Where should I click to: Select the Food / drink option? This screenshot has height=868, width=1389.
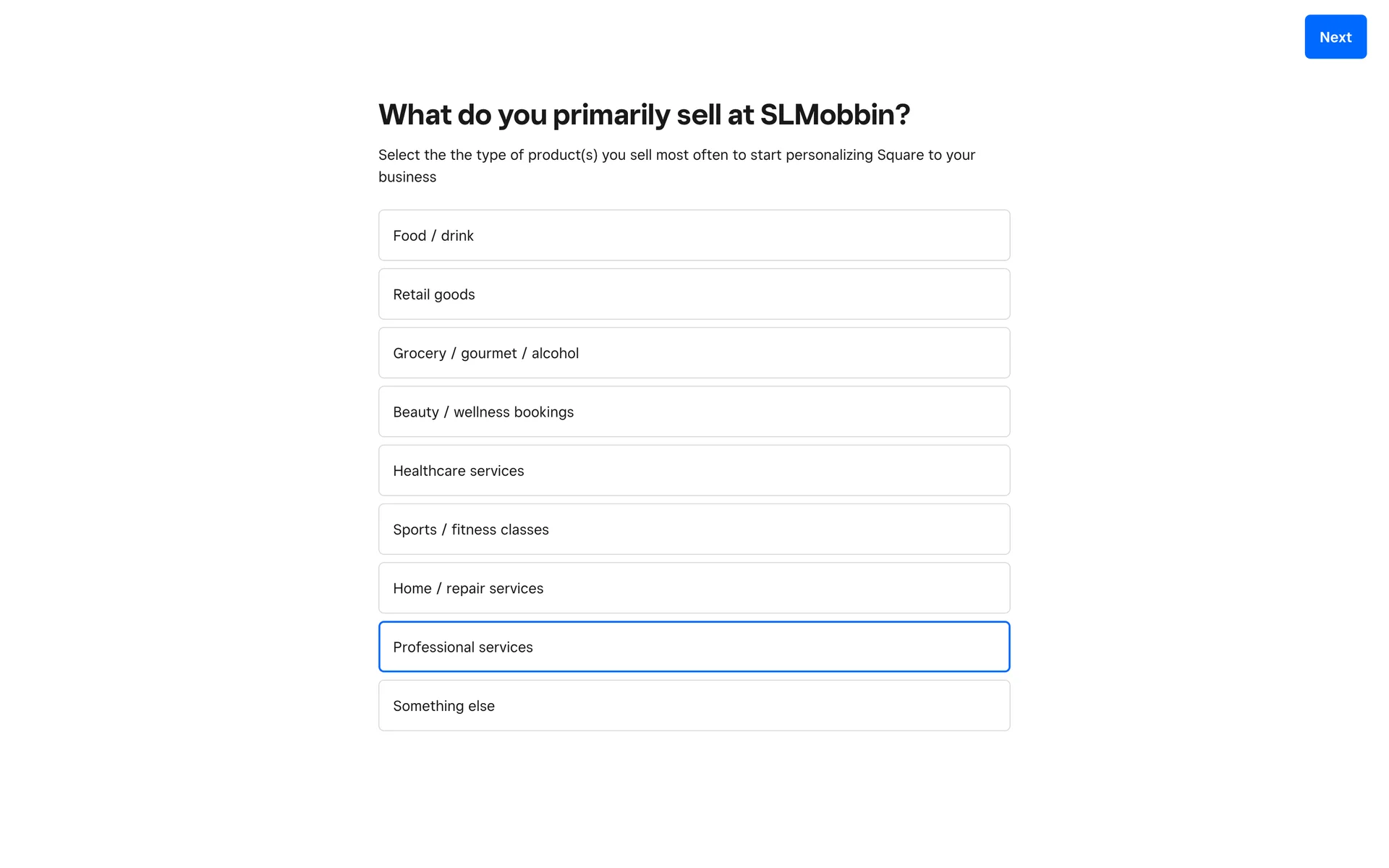[694, 235]
